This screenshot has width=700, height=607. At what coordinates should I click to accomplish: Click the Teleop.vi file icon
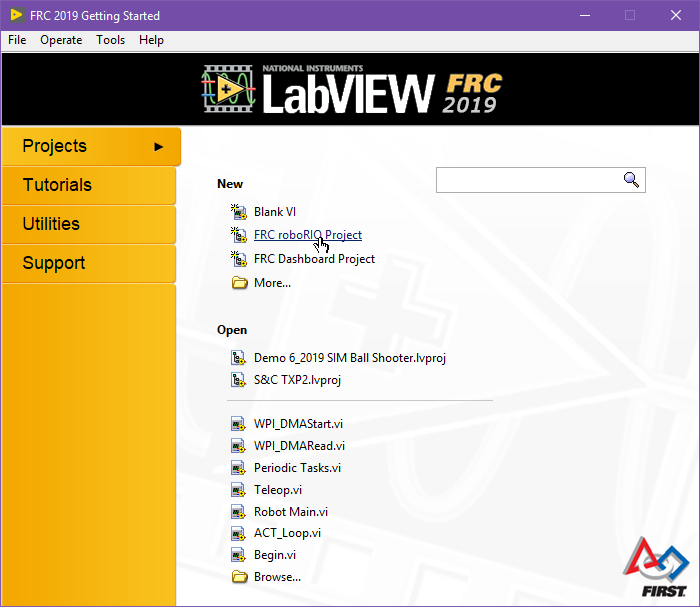(238, 490)
